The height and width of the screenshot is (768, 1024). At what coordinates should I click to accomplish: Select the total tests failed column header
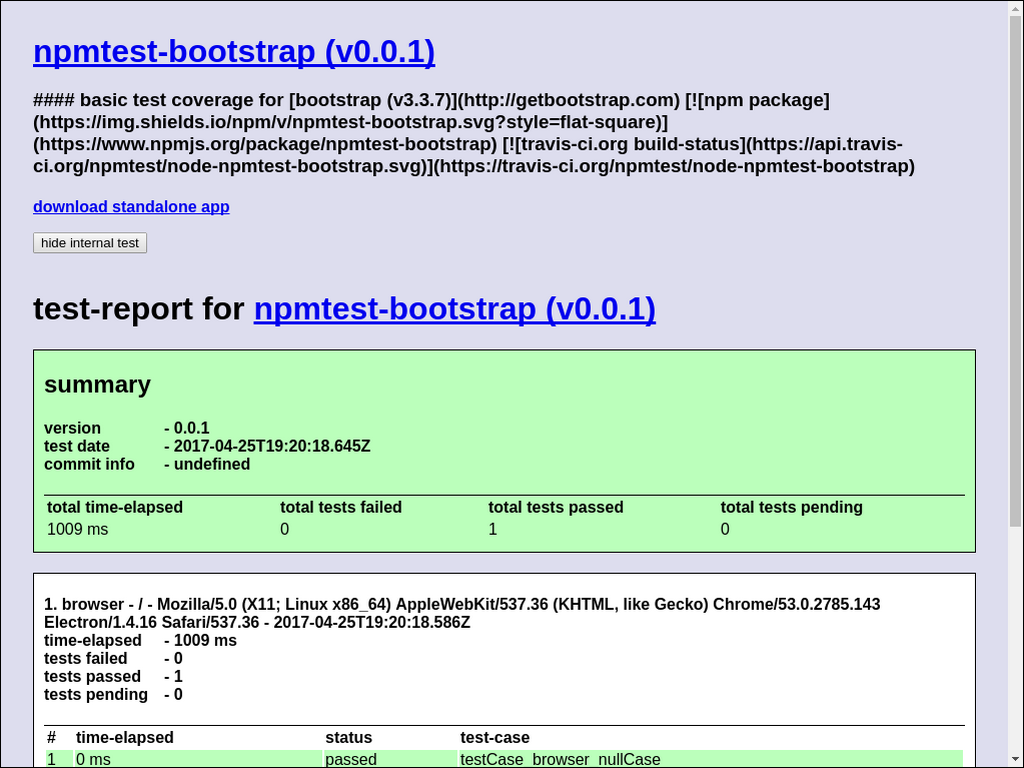pos(341,508)
